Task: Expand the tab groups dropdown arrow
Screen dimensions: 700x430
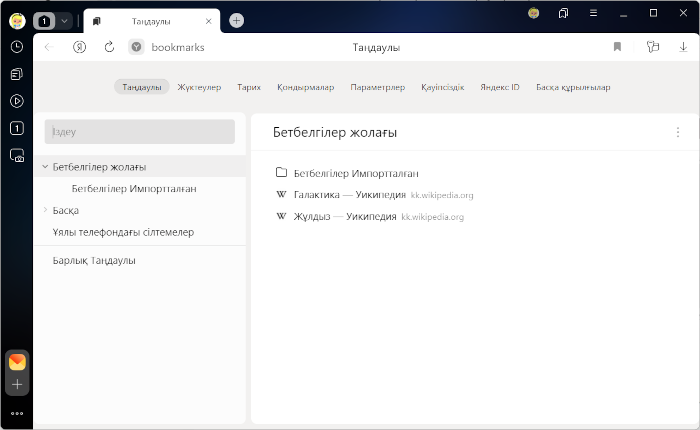Action: tap(64, 21)
